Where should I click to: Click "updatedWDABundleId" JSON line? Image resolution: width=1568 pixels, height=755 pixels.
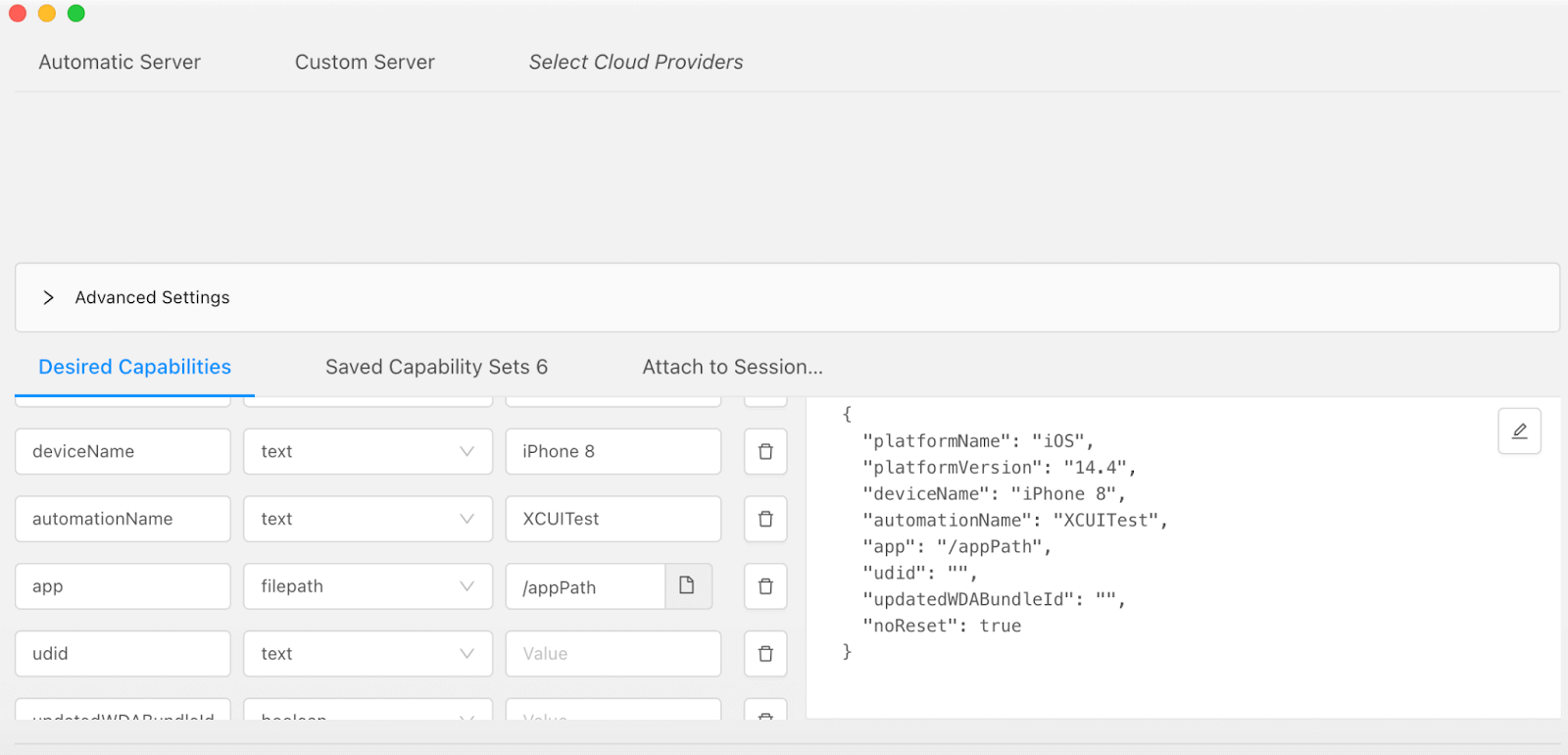[994, 599]
